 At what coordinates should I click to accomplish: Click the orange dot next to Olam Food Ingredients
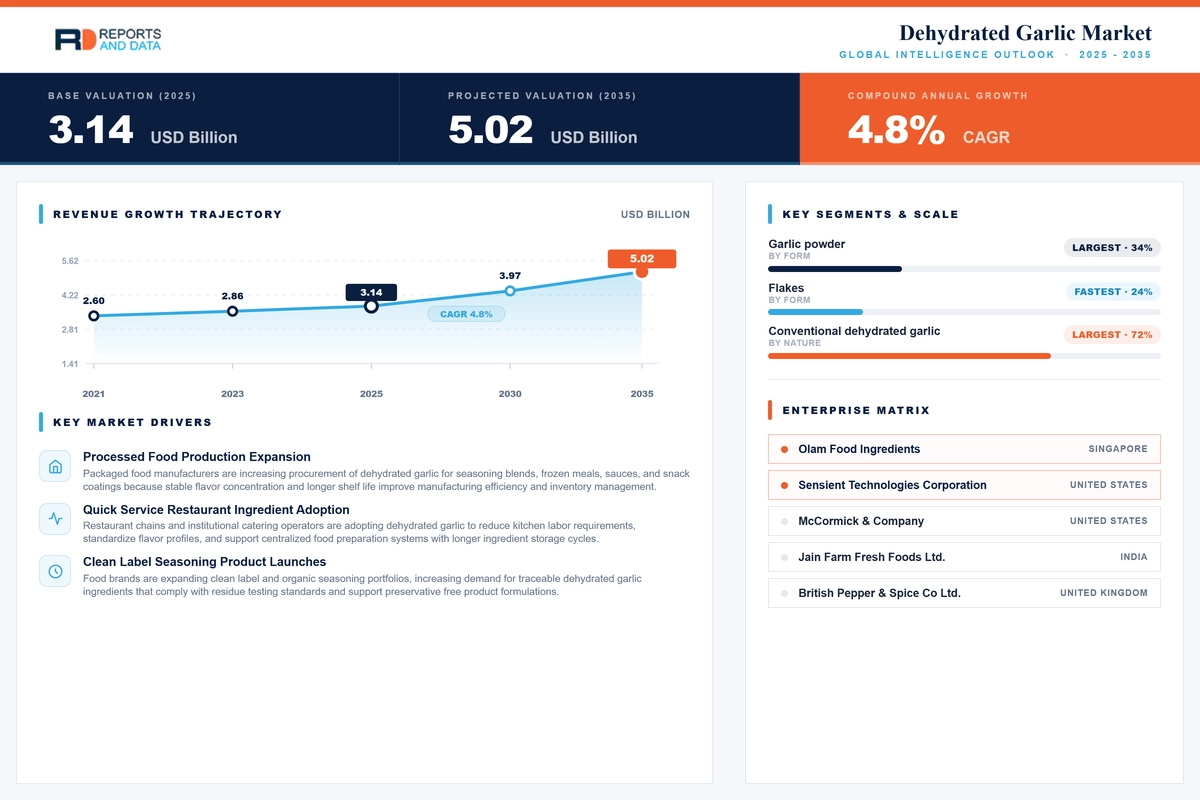tap(784, 449)
